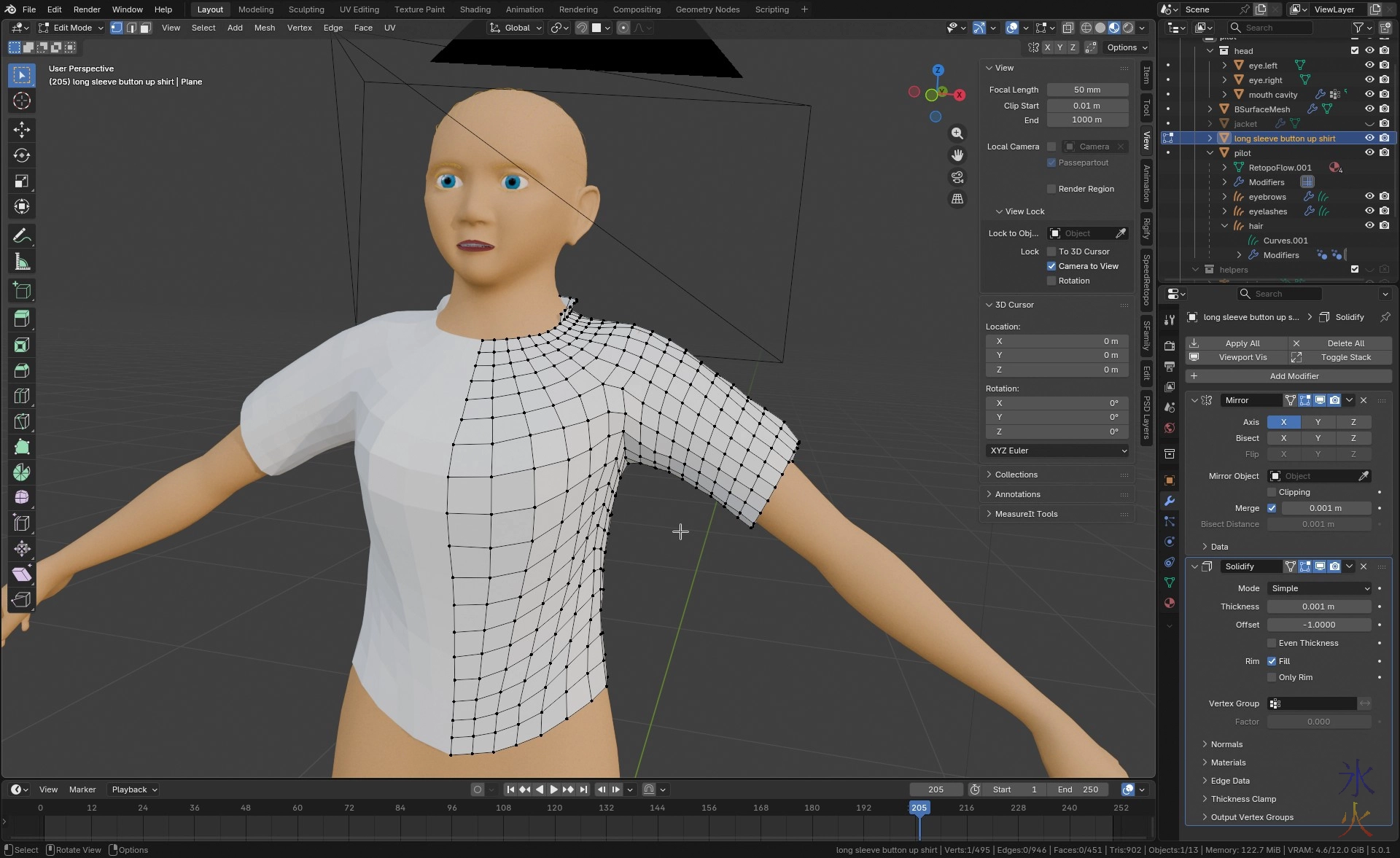Expand the Collections panel
The image size is (1400, 858).
(1016, 475)
